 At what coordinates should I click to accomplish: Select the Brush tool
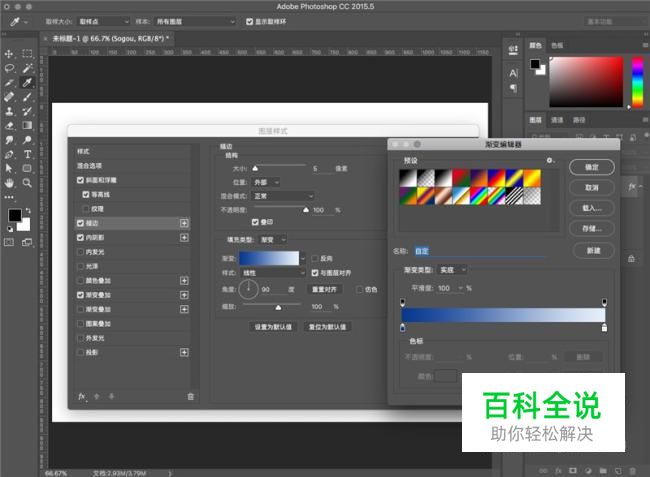point(27,97)
